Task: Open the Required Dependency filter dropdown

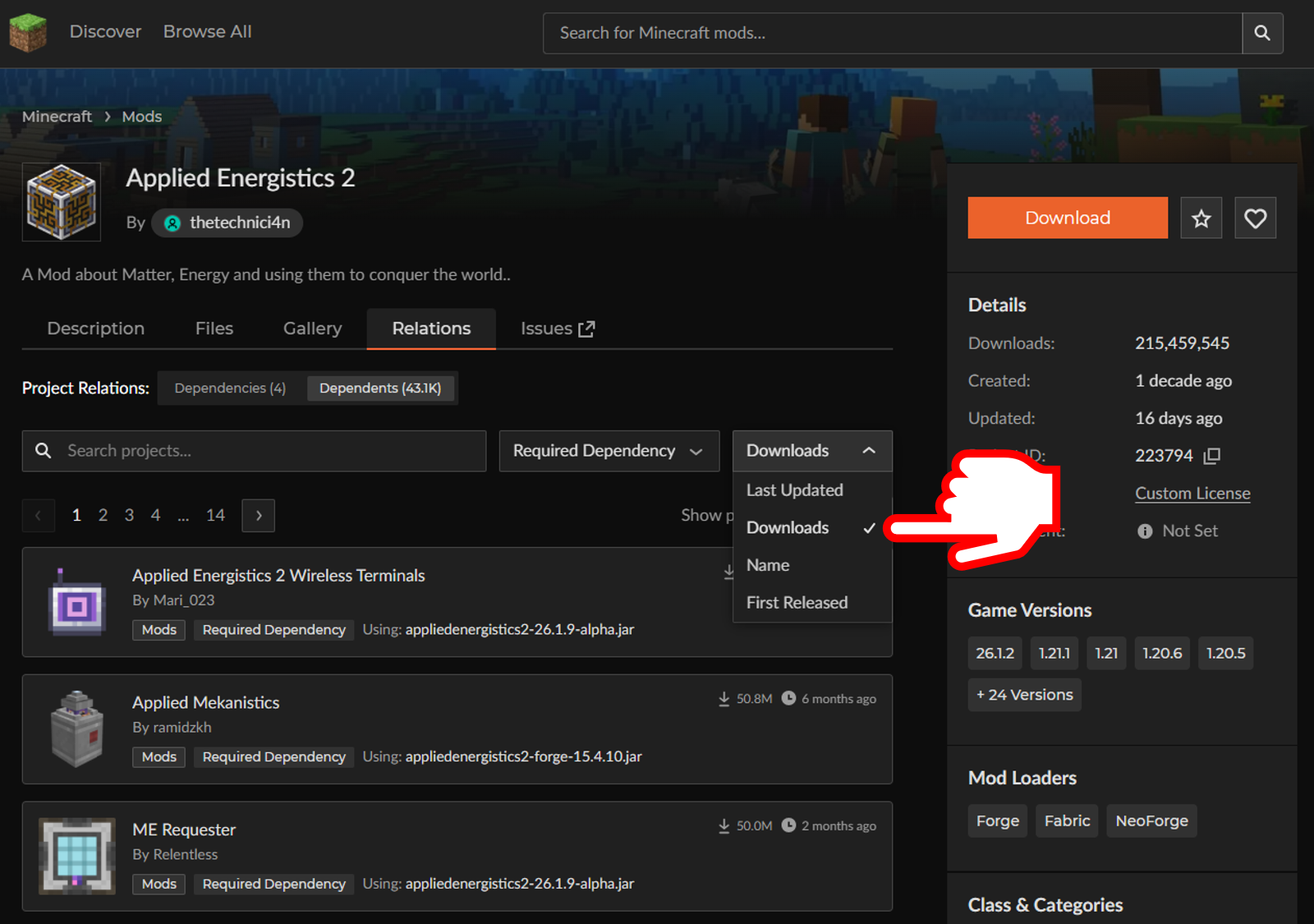Action: pyautogui.click(x=609, y=451)
